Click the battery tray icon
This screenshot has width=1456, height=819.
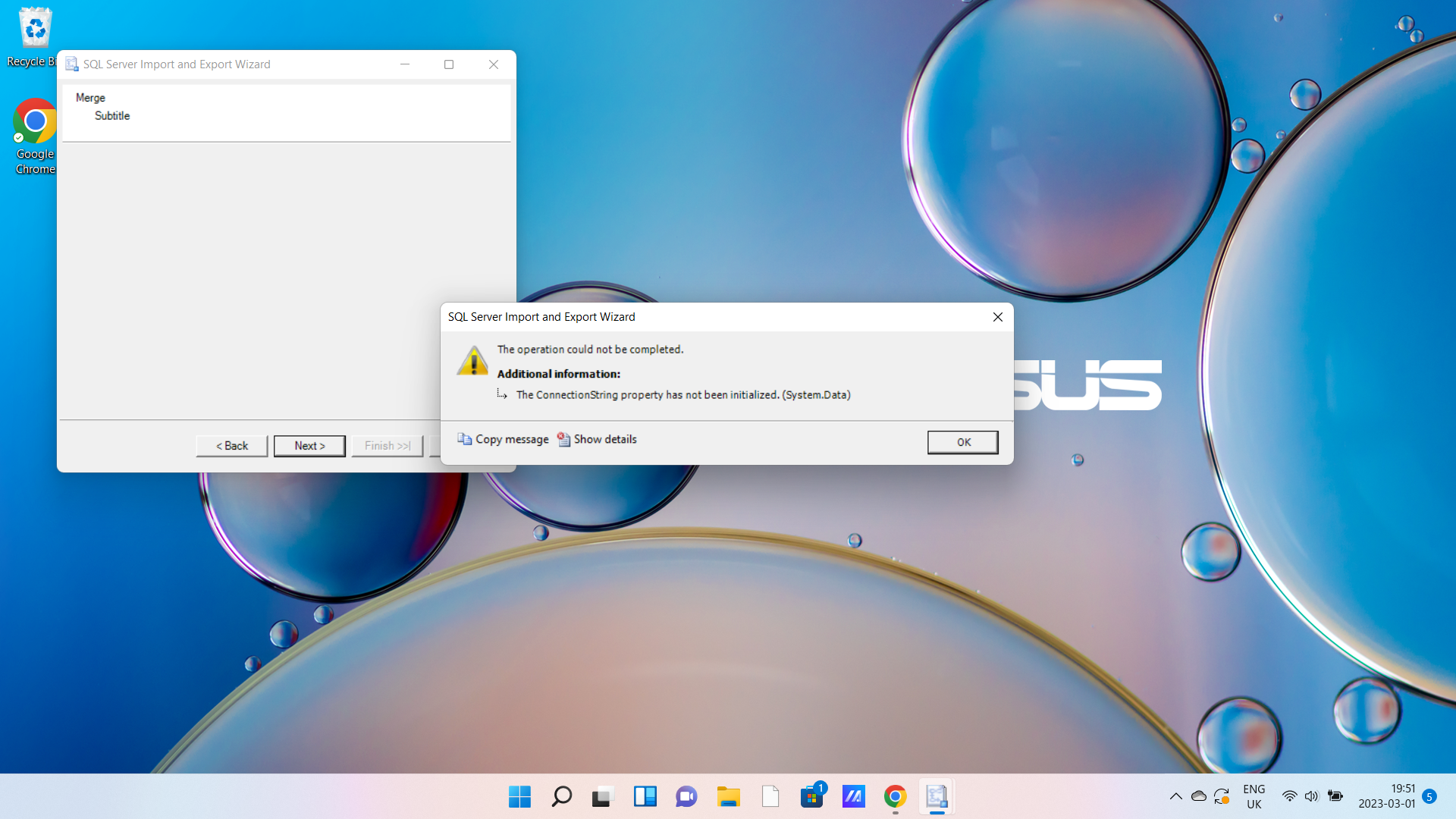pos(1335,796)
